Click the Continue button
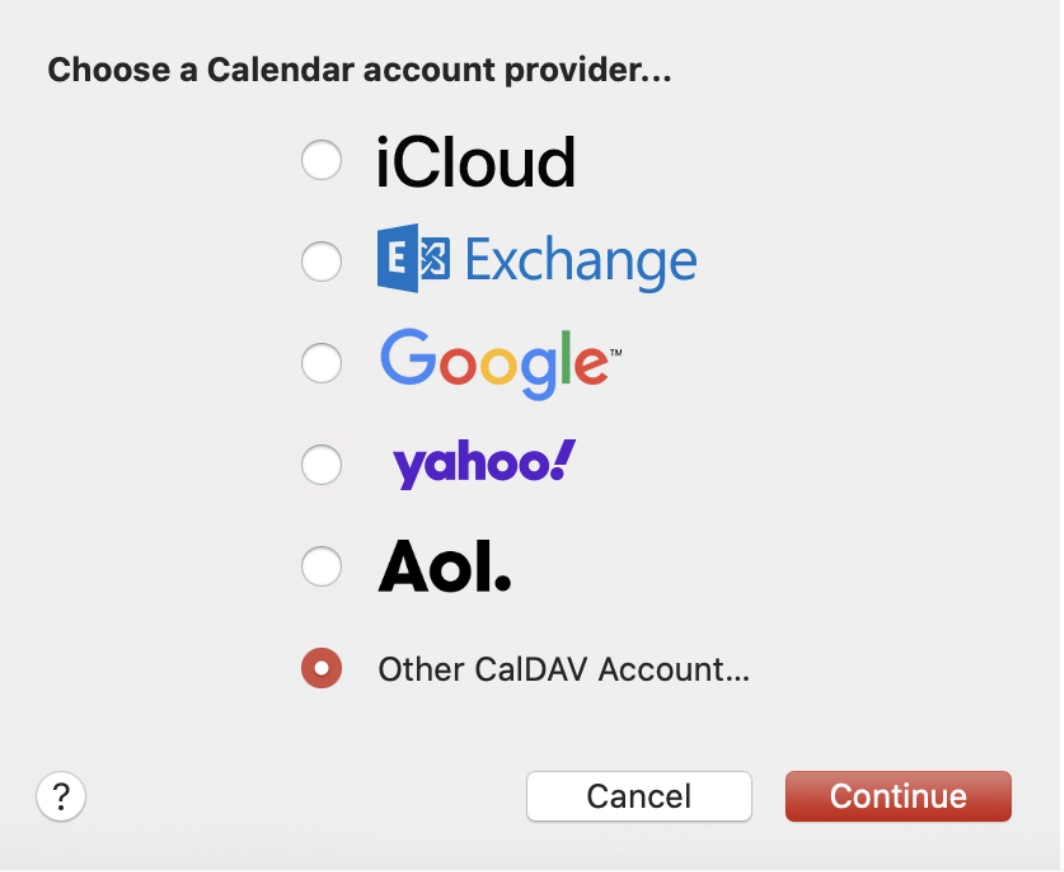This screenshot has height=872, width=1064. [x=897, y=796]
